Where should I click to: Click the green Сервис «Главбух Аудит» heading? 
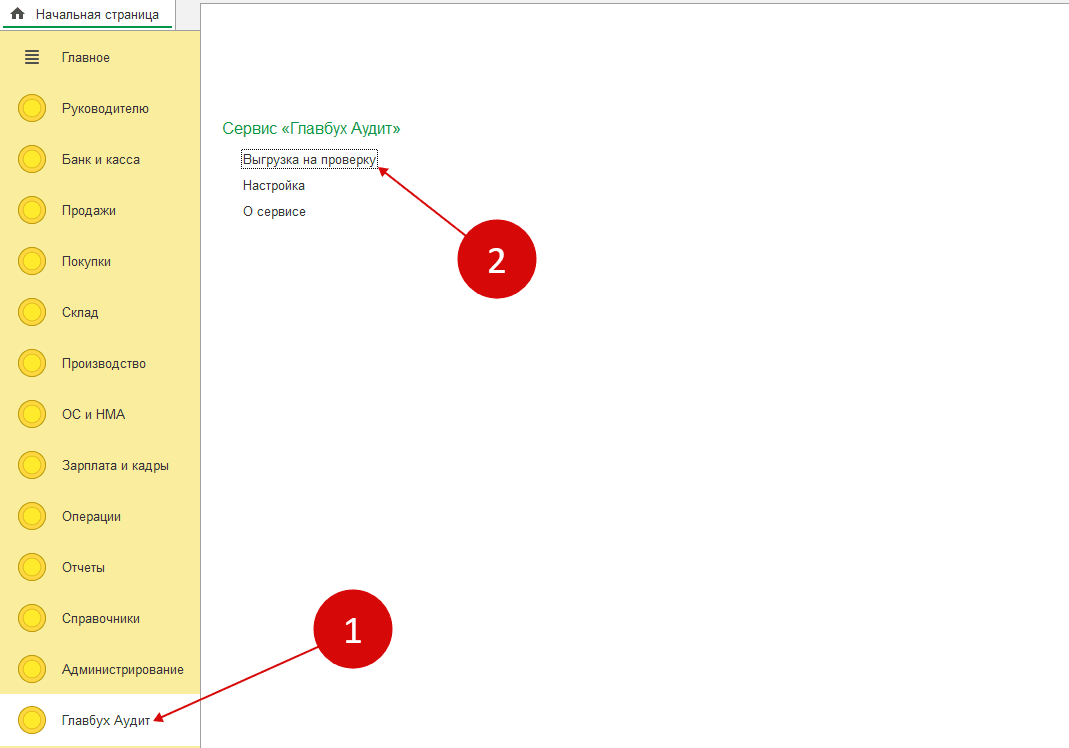pos(311,129)
